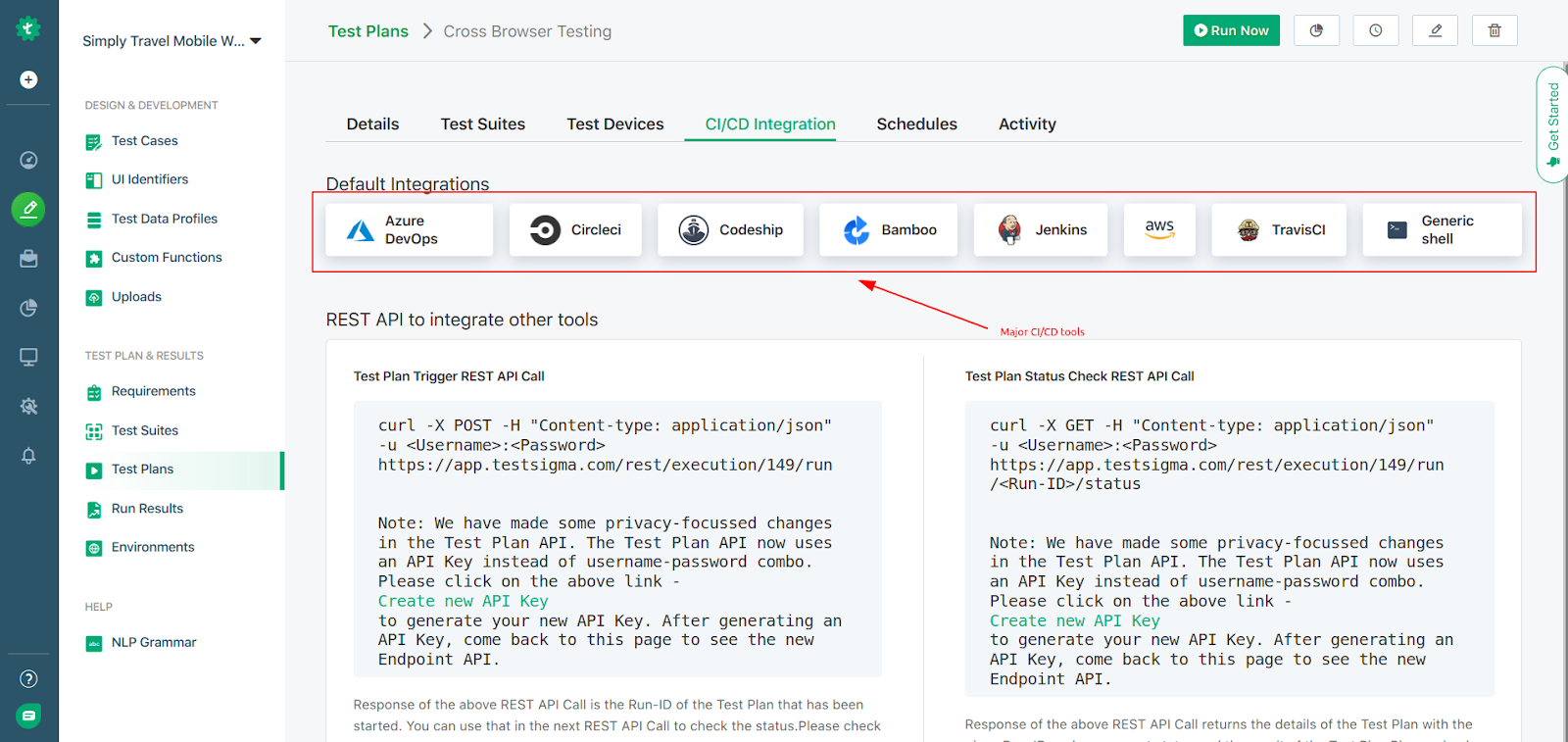Screen dimensions: 1568x742
Task: Open the notifications bell icon
Action: [x=28, y=456]
